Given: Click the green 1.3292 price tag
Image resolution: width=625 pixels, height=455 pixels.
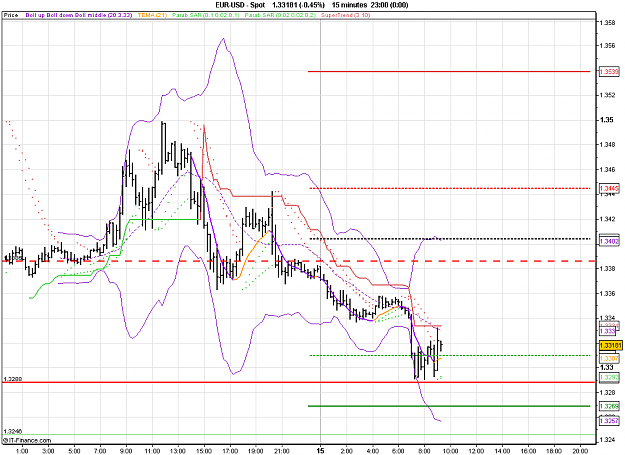Looking at the screenshot, I should [x=609, y=377].
